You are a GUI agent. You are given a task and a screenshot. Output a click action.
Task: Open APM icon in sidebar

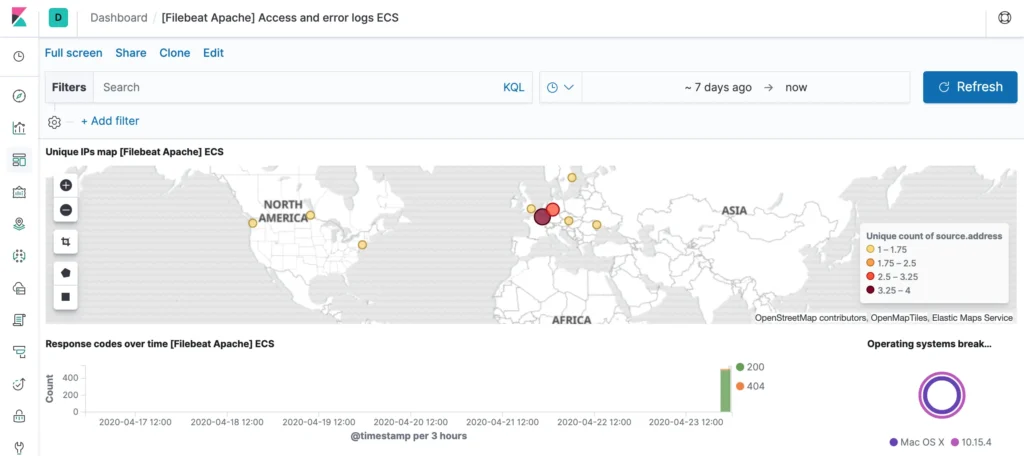pyautogui.click(x=19, y=352)
